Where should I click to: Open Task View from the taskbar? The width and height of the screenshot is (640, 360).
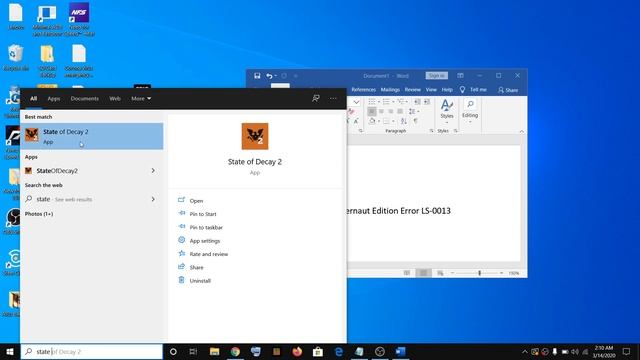click(193, 351)
